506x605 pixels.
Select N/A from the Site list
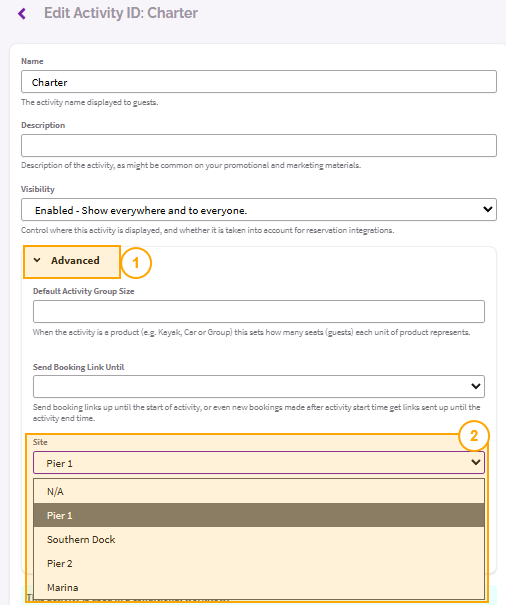tap(259, 491)
